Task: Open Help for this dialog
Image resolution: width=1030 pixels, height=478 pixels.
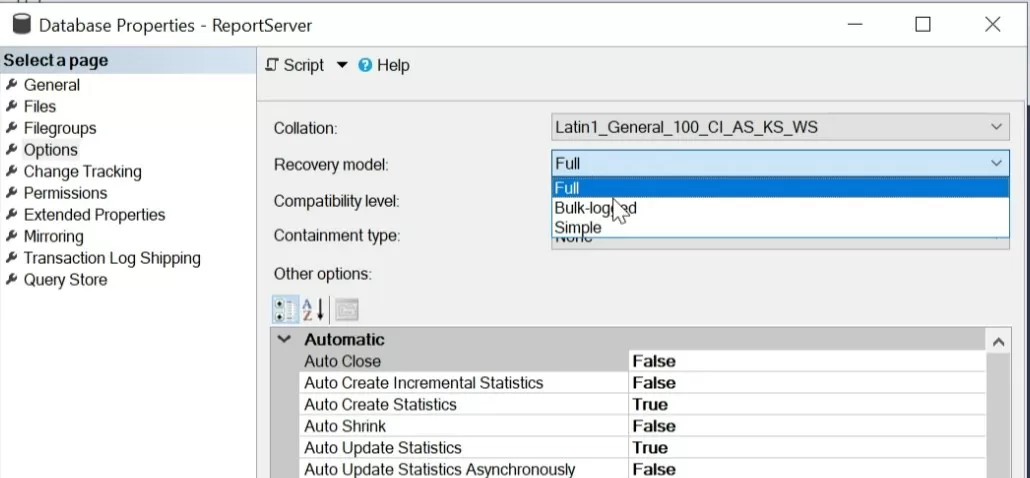Action: (x=384, y=65)
